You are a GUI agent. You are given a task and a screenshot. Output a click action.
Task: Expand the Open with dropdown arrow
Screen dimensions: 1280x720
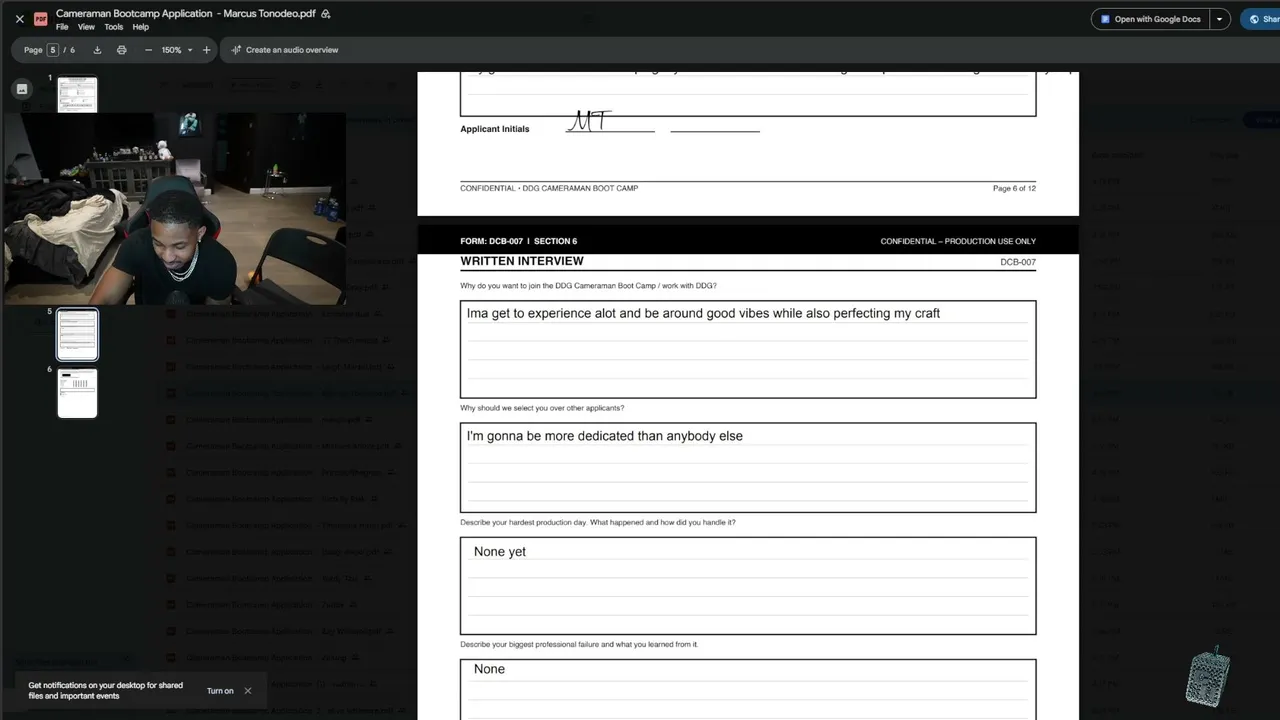point(1220,19)
